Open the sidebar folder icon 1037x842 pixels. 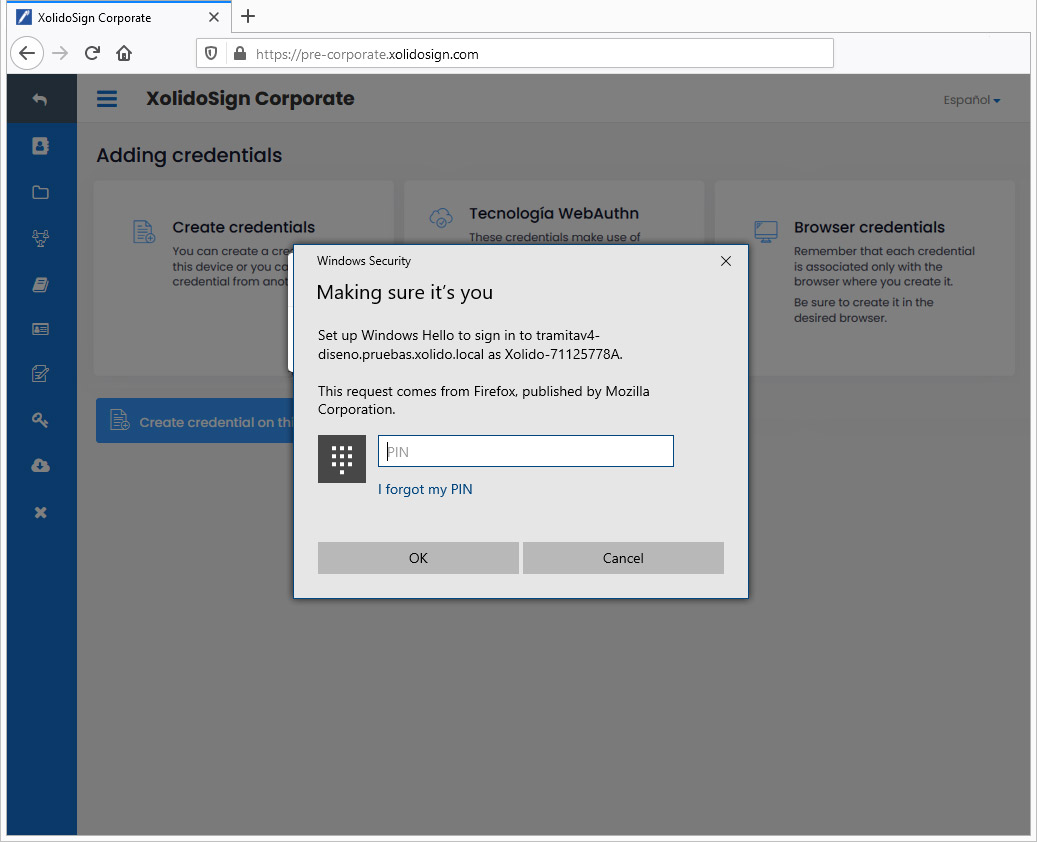(x=40, y=192)
